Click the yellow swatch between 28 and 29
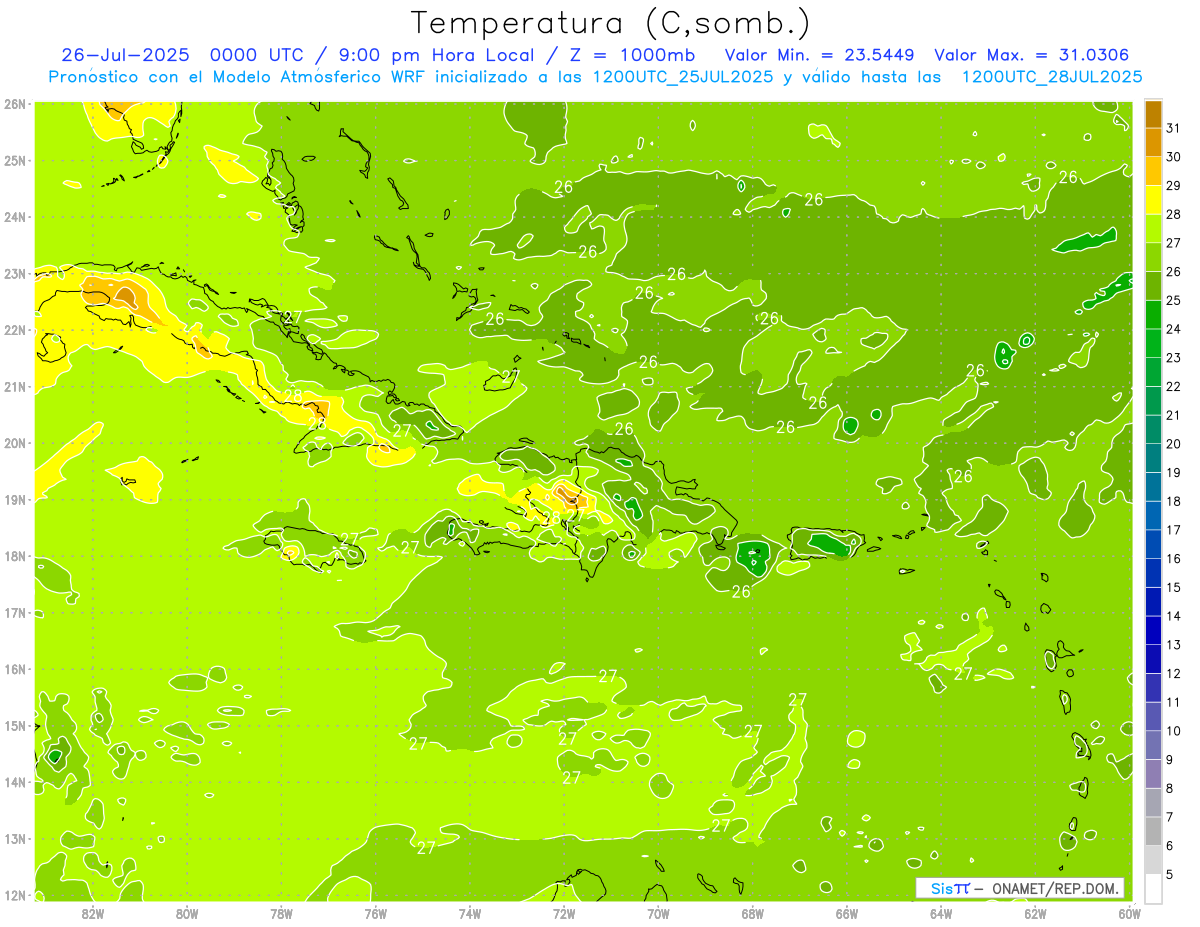 click(1153, 200)
